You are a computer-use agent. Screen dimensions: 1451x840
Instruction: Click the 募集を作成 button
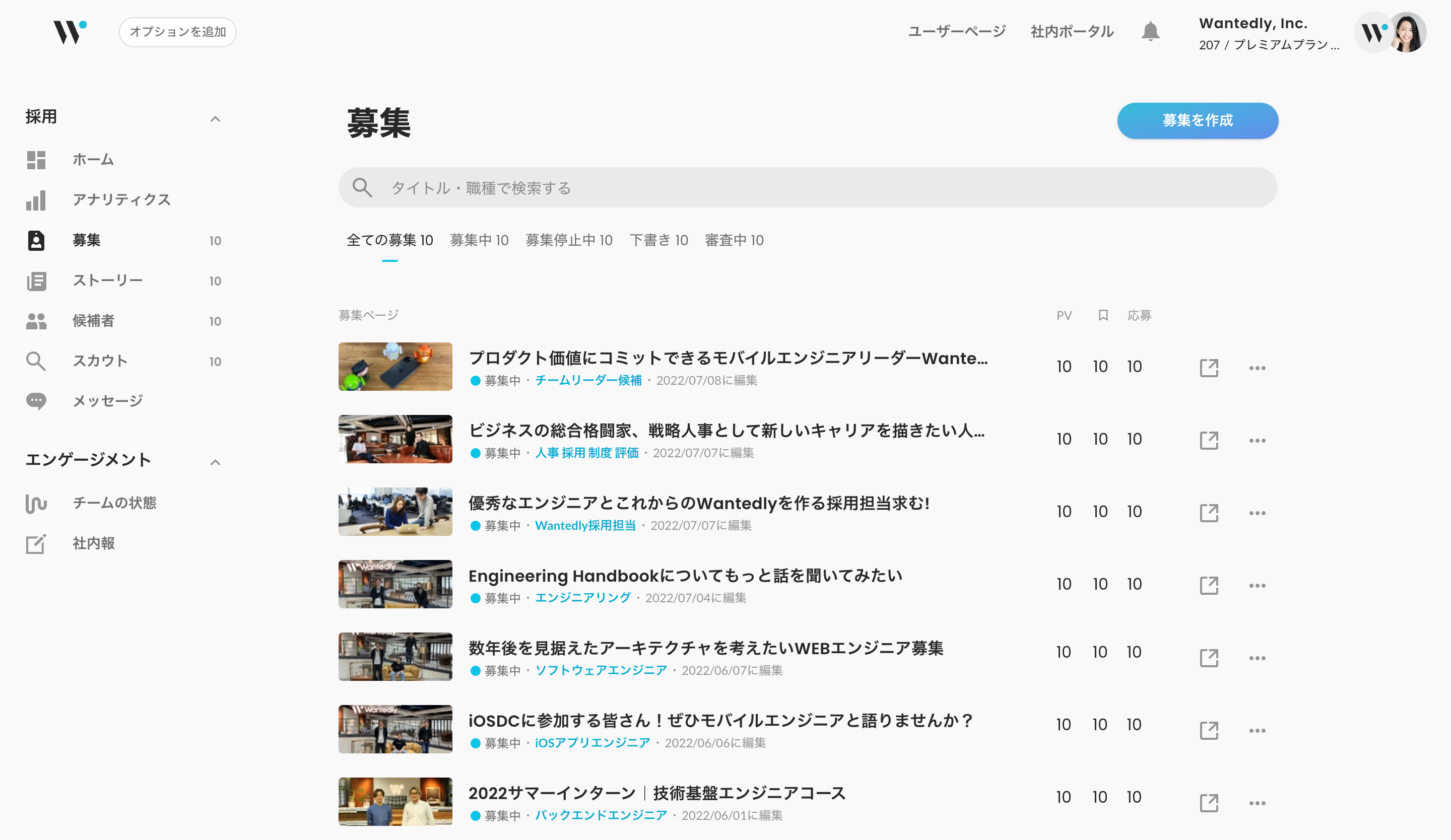point(1198,120)
